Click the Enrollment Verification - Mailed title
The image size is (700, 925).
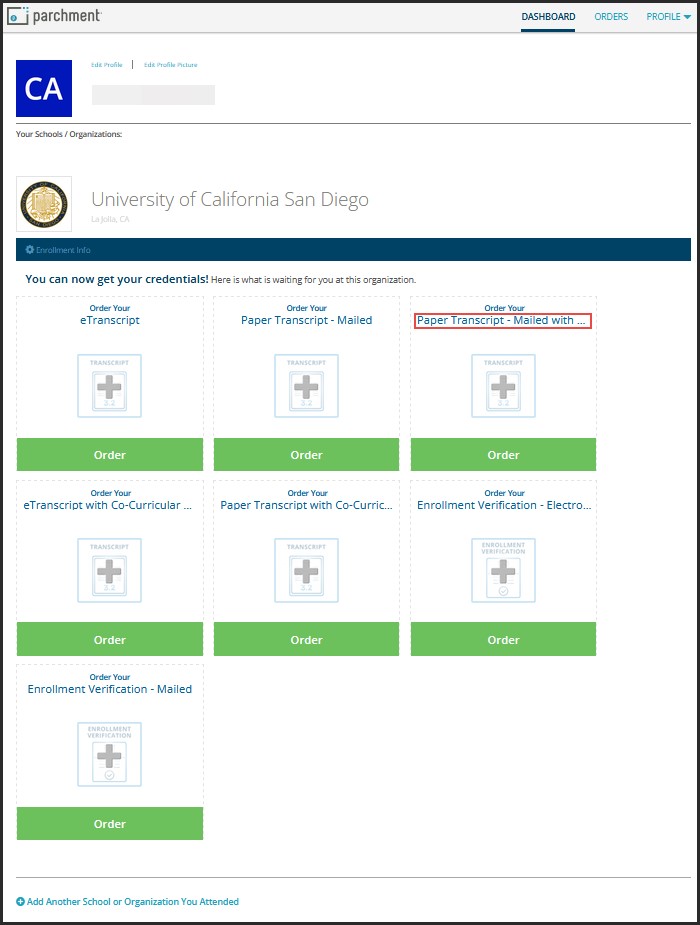(x=110, y=689)
